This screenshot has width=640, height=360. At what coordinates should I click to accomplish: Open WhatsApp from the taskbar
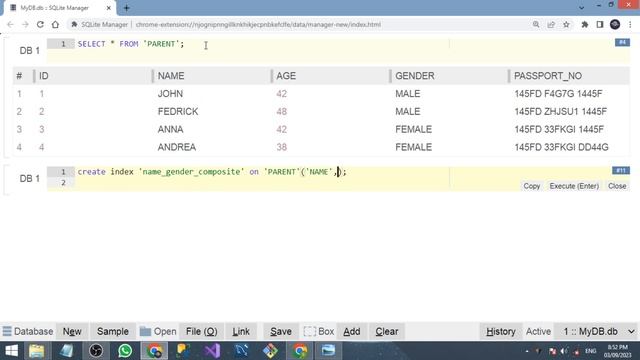coord(125,351)
